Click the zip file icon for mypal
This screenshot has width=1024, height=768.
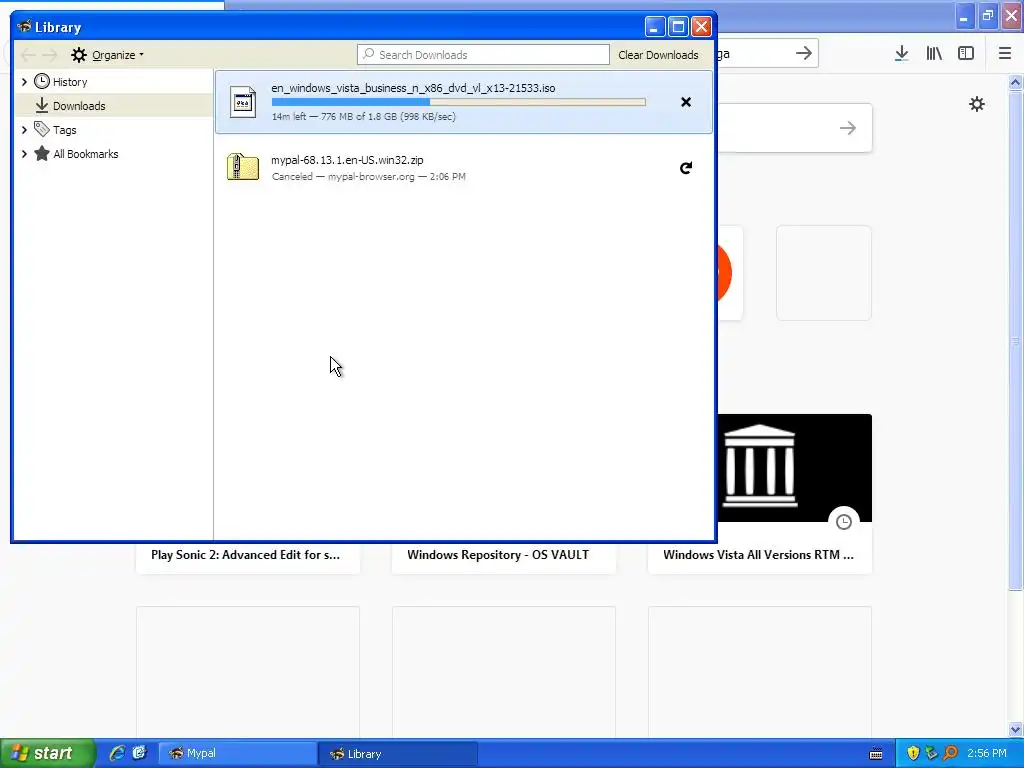[243, 167]
